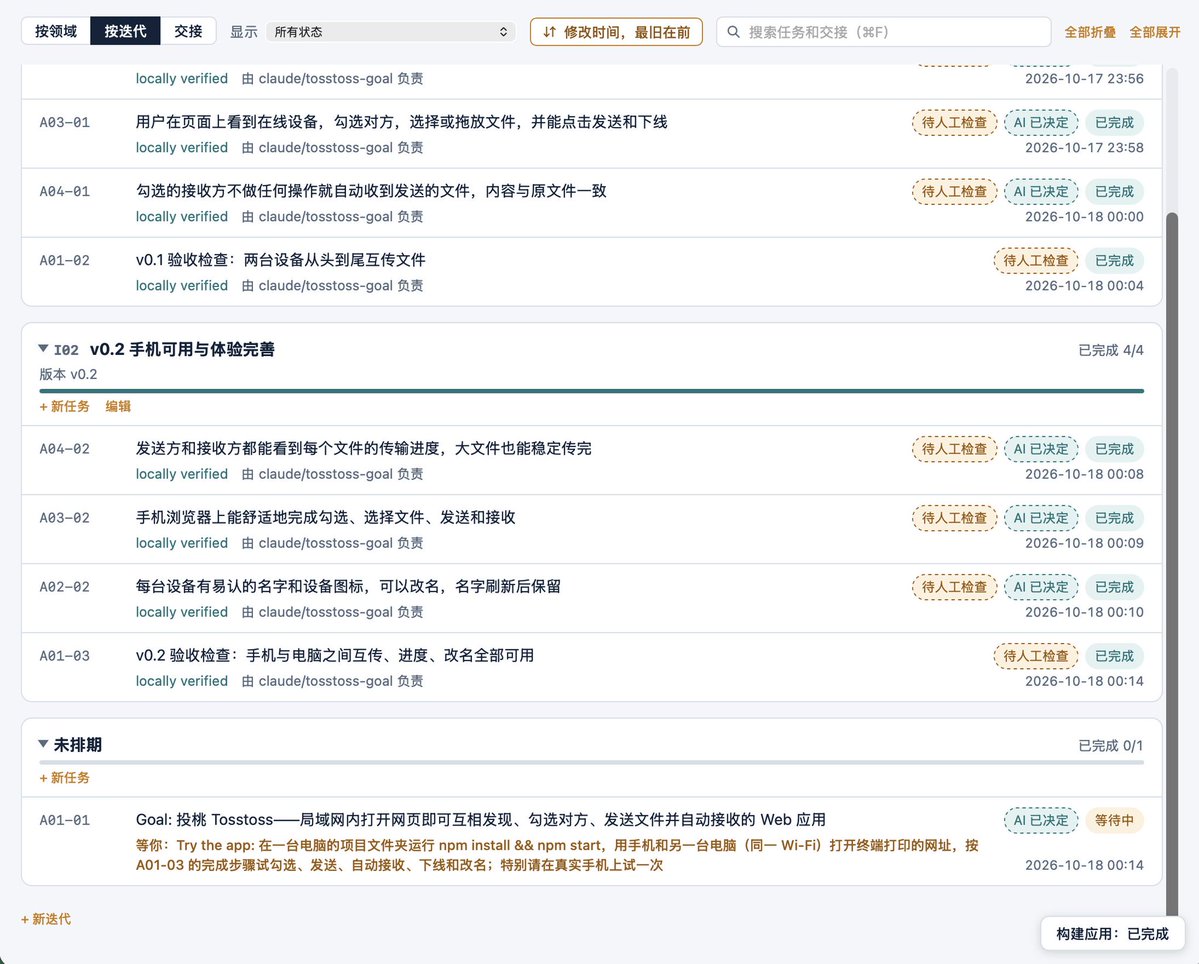The height and width of the screenshot is (964, 1199).
Task: Click the 全部折叠 link
Action: pyautogui.click(x=1090, y=32)
